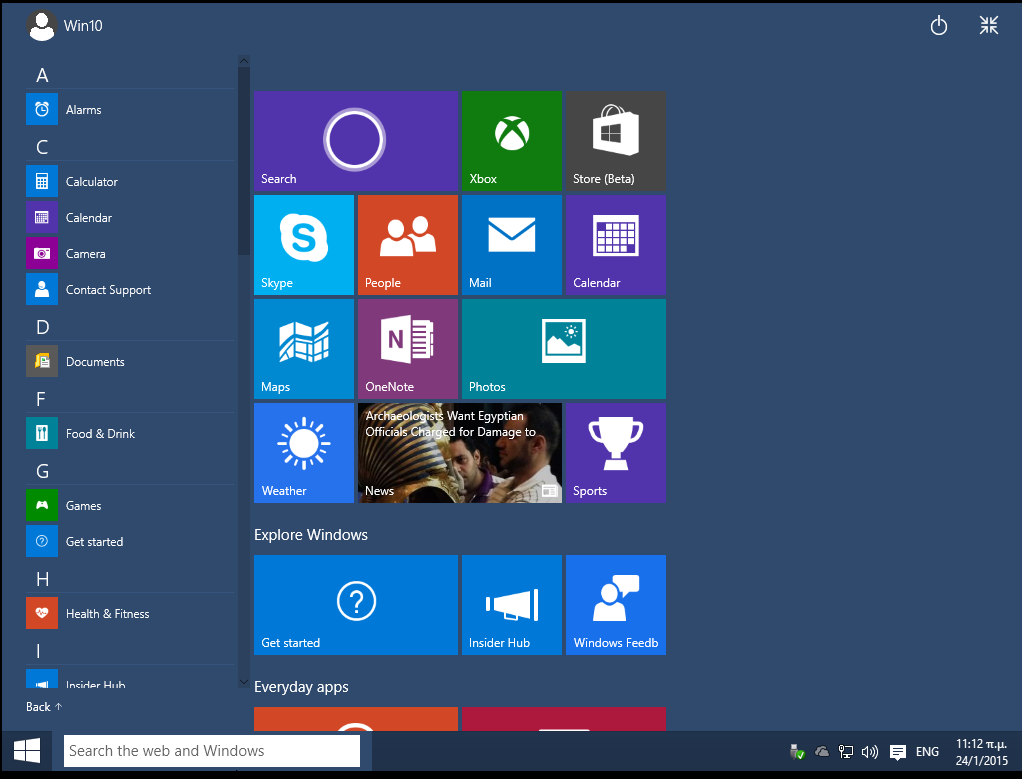This screenshot has width=1022, height=779.
Task: Launch the Skype tile
Action: click(x=304, y=245)
